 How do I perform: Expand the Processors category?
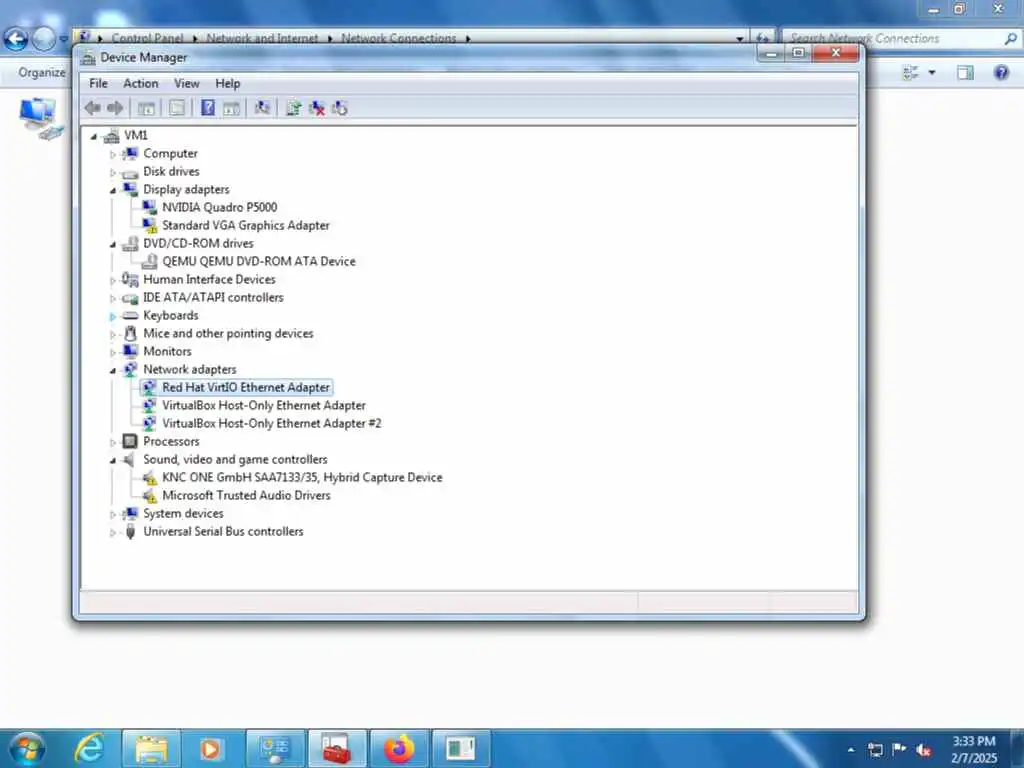(112, 442)
